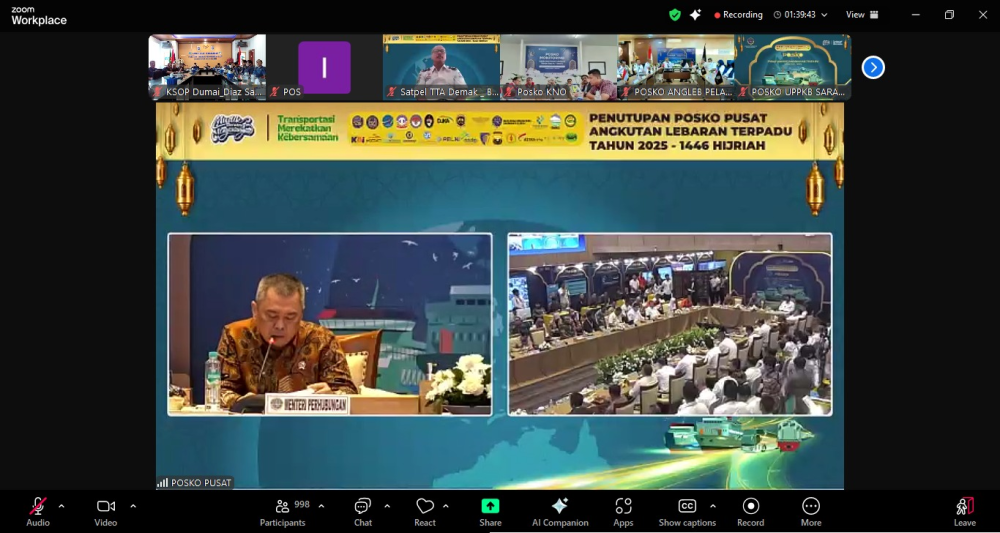Click the Zoom Workplace logo
Viewport: 1000px width, 533px height.
(38, 16)
